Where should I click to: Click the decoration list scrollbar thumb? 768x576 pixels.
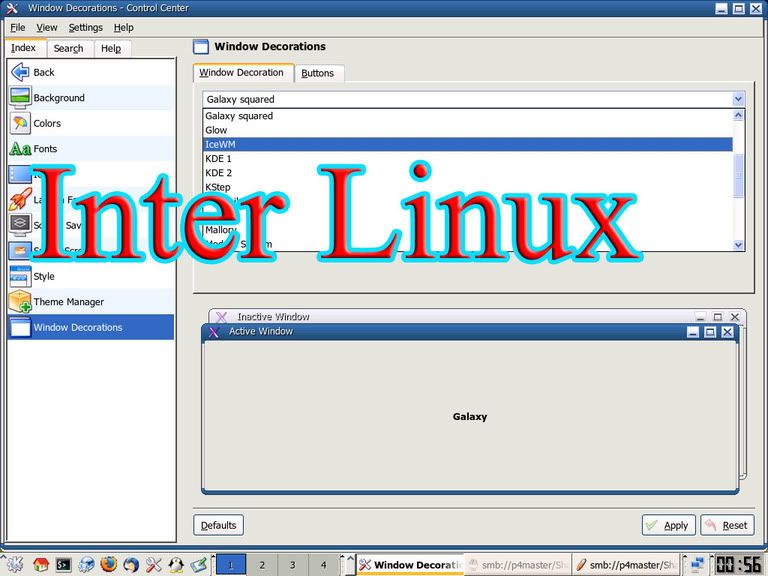738,176
